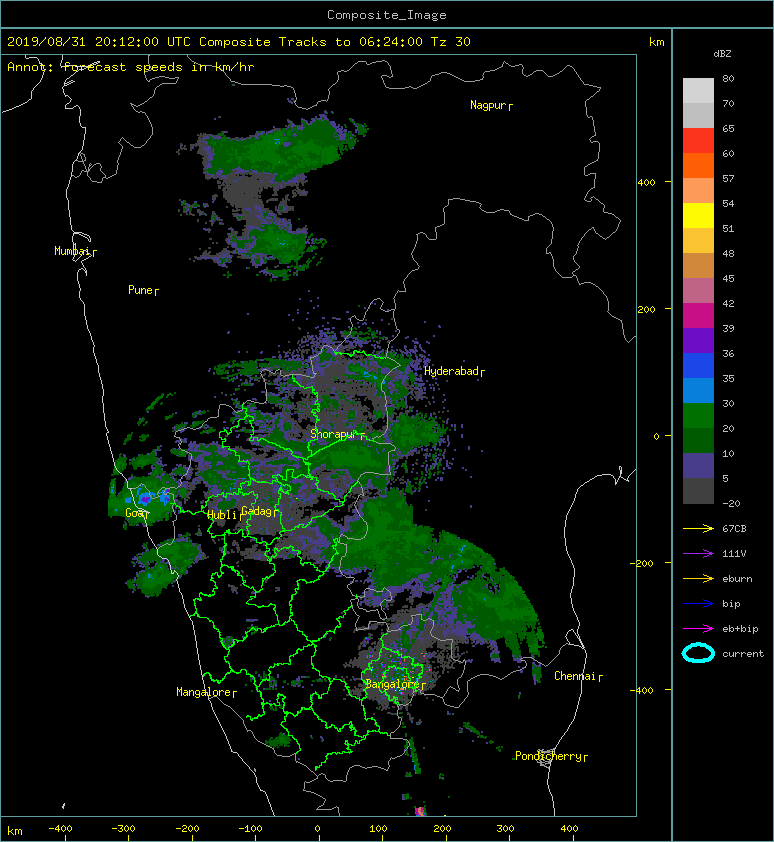
Task: Click the blue storm cell near Goa
Action: (x=146, y=497)
